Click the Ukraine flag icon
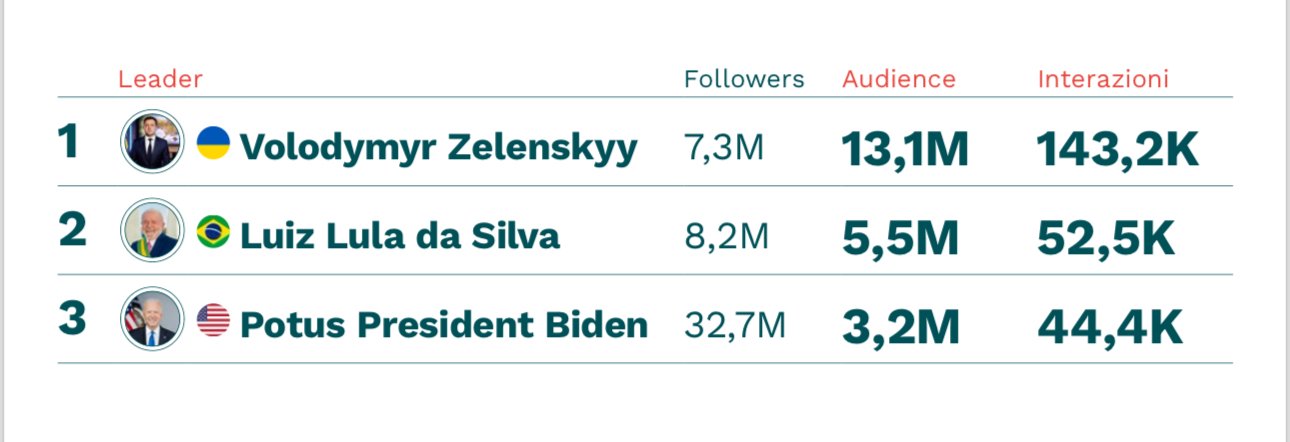Image resolution: width=1290 pixels, height=442 pixels. pos(213,143)
